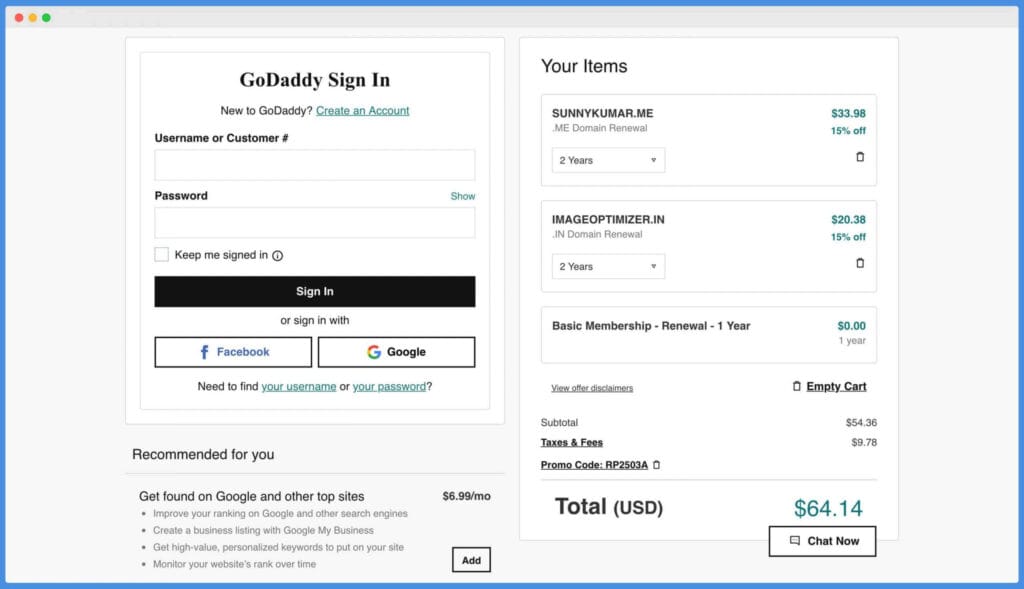
Task: Show the password text
Action: (x=462, y=196)
